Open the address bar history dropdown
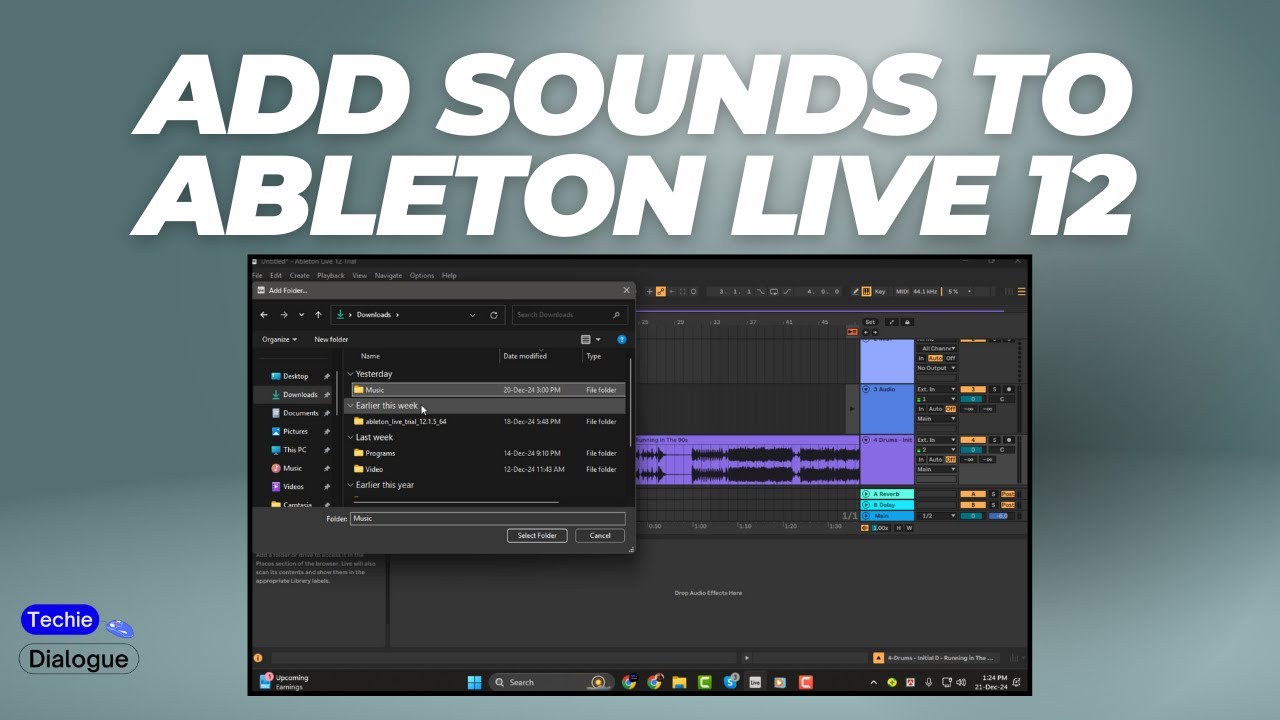1280x720 pixels. coord(474,314)
